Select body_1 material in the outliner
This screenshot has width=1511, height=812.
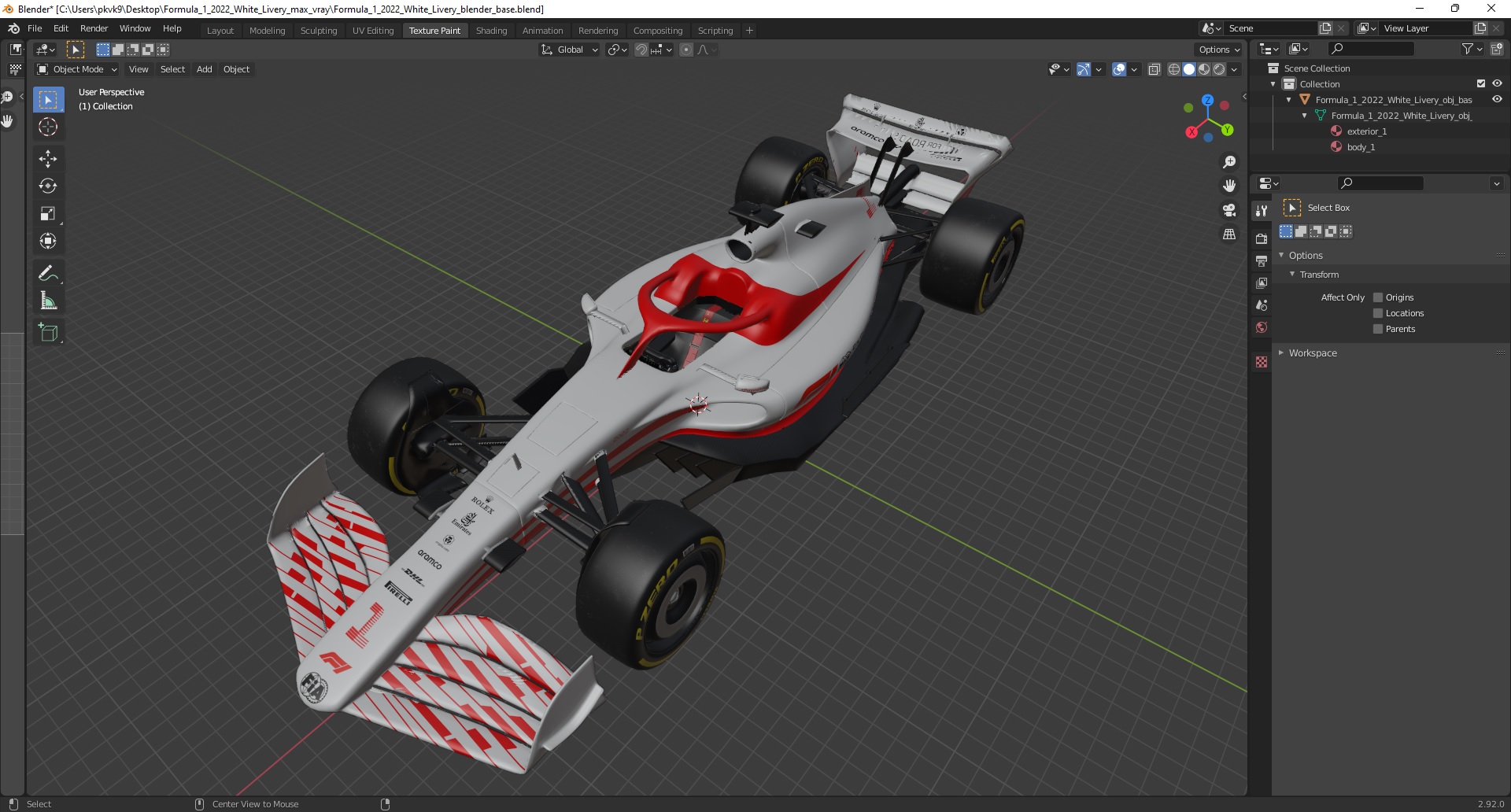(x=1361, y=147)
